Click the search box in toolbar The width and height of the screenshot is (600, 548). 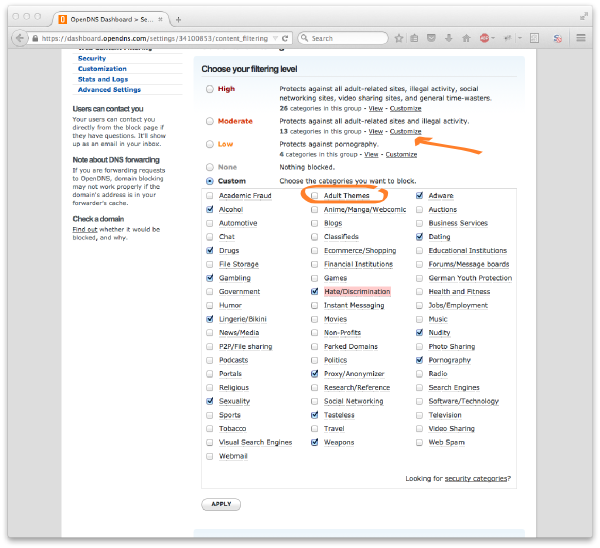pyautogui.click(x=343, y=38)
